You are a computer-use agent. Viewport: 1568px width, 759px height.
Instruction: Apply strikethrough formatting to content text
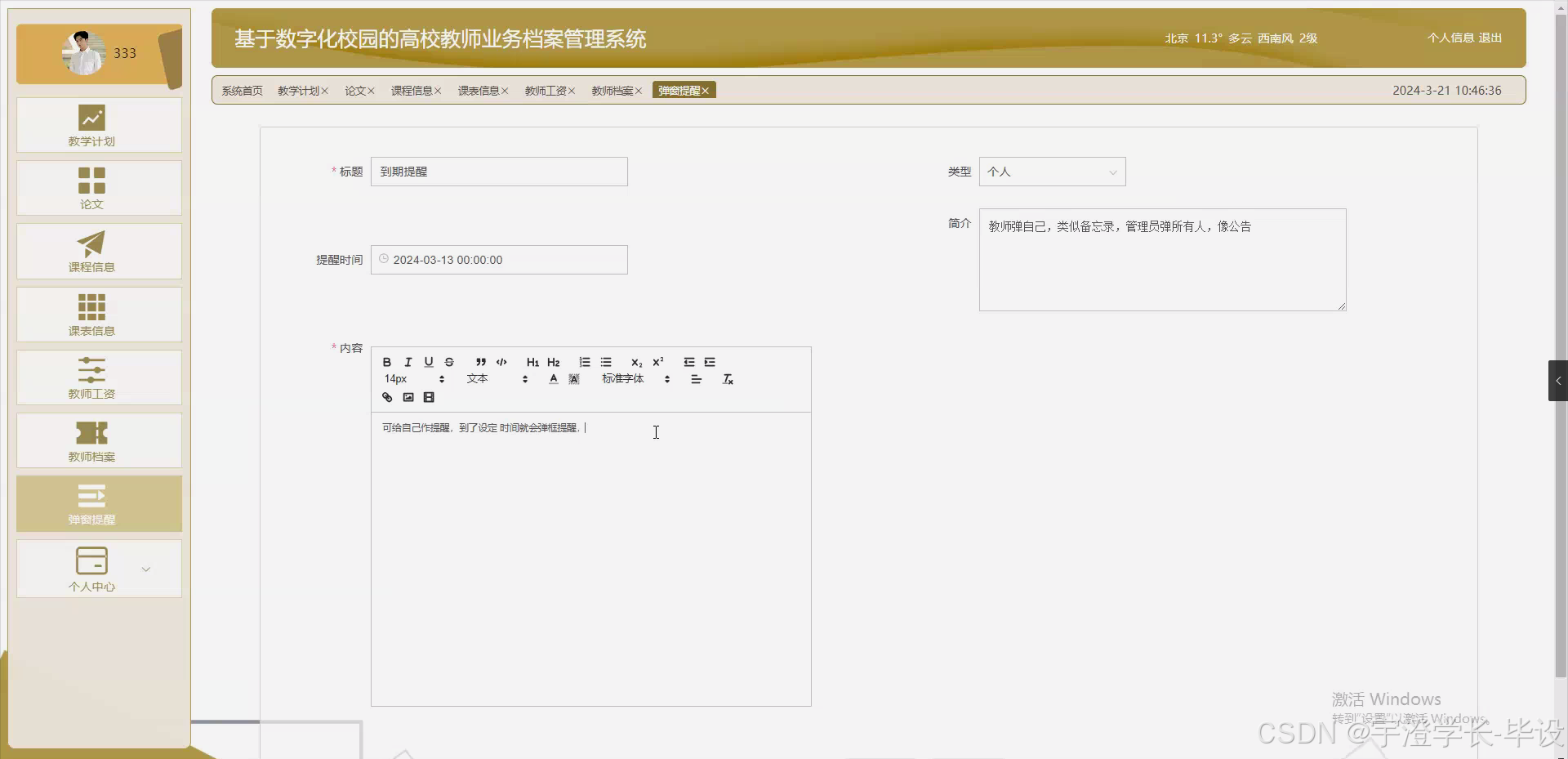point(449,362)
